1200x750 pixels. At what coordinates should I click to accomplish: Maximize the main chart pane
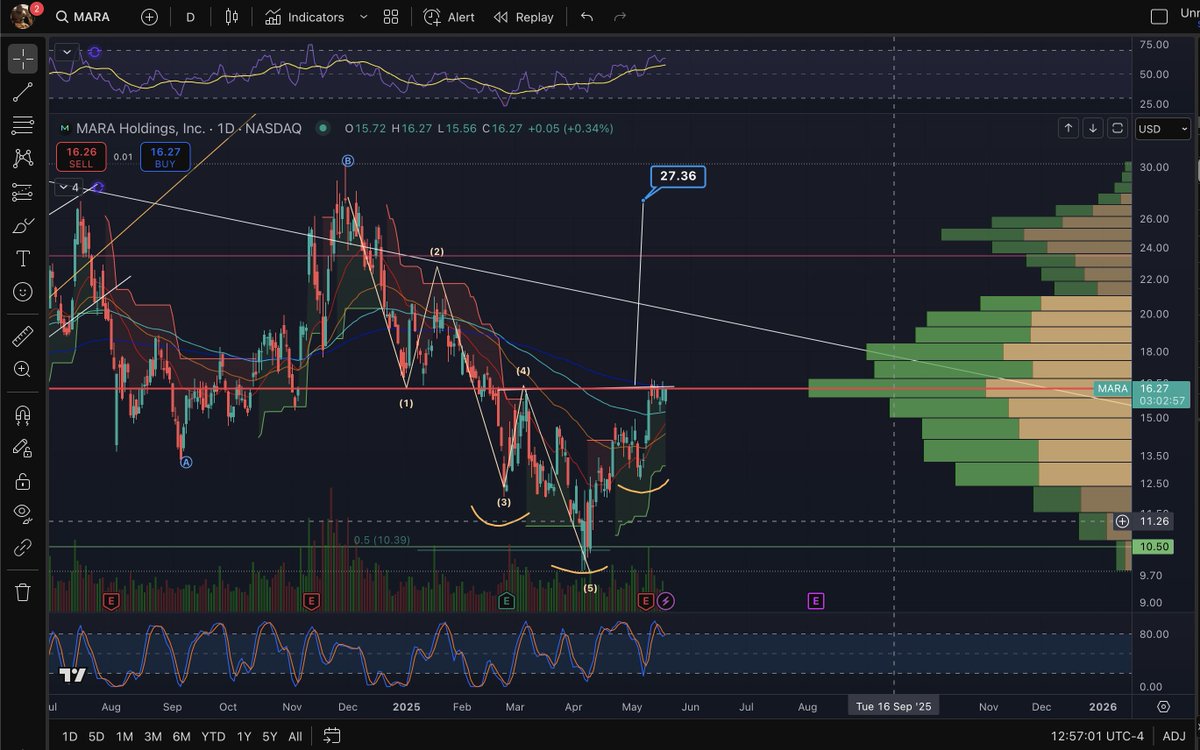point(1117,128)
